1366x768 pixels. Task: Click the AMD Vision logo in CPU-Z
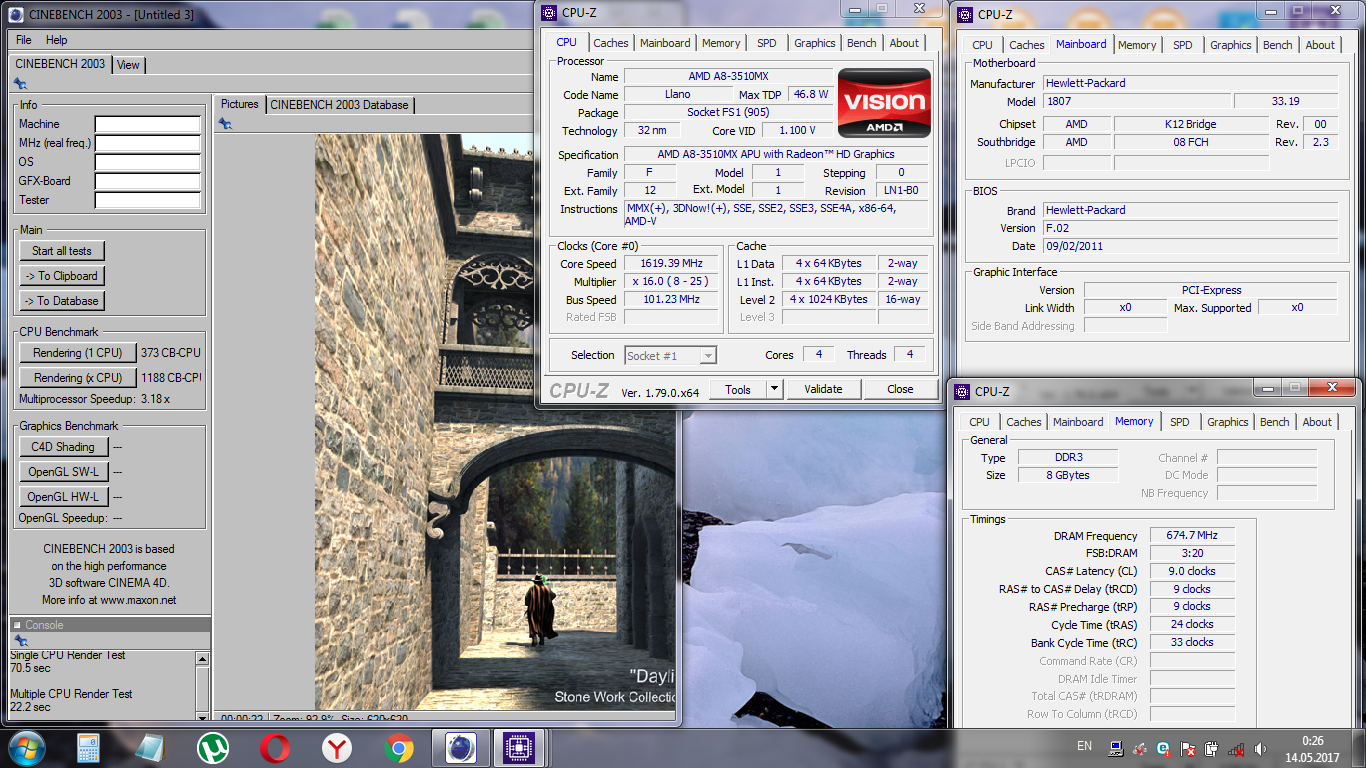click(x=884, y=103)
